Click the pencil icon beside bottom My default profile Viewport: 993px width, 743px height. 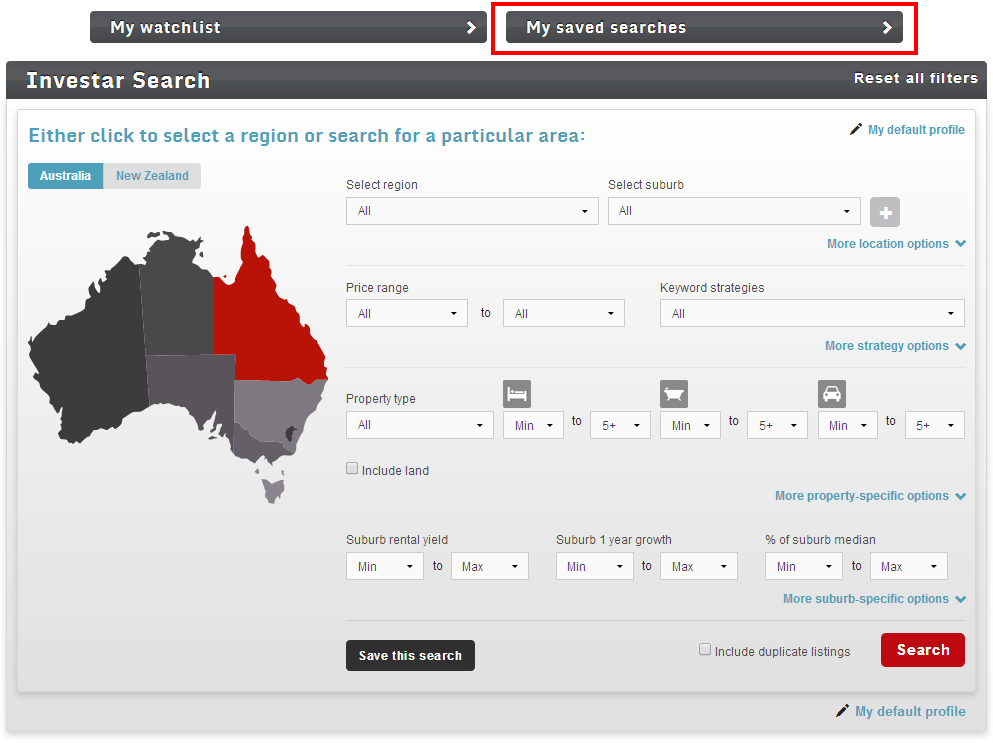[841, 710]
